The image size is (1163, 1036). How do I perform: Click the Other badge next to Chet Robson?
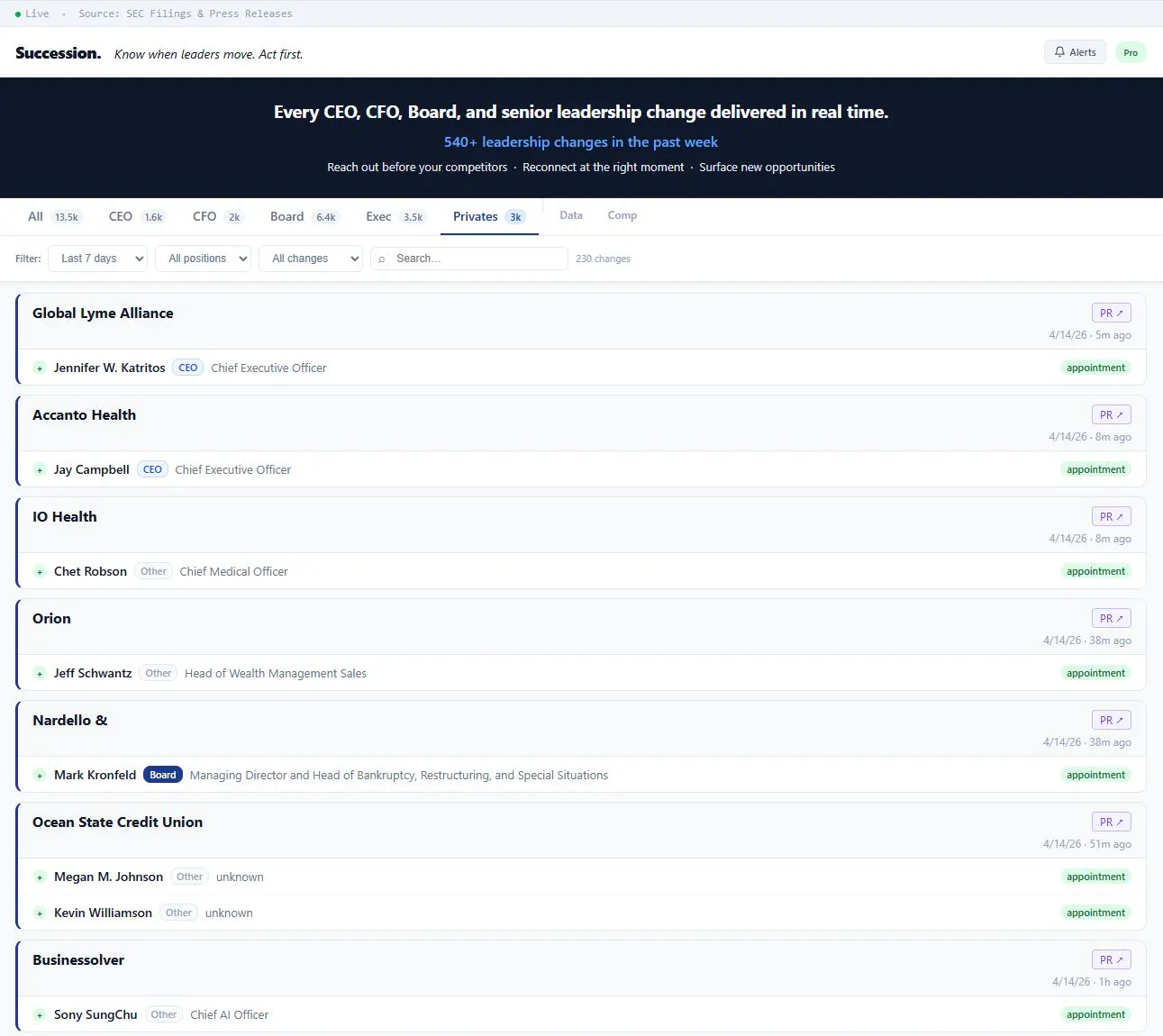point(153,571)
